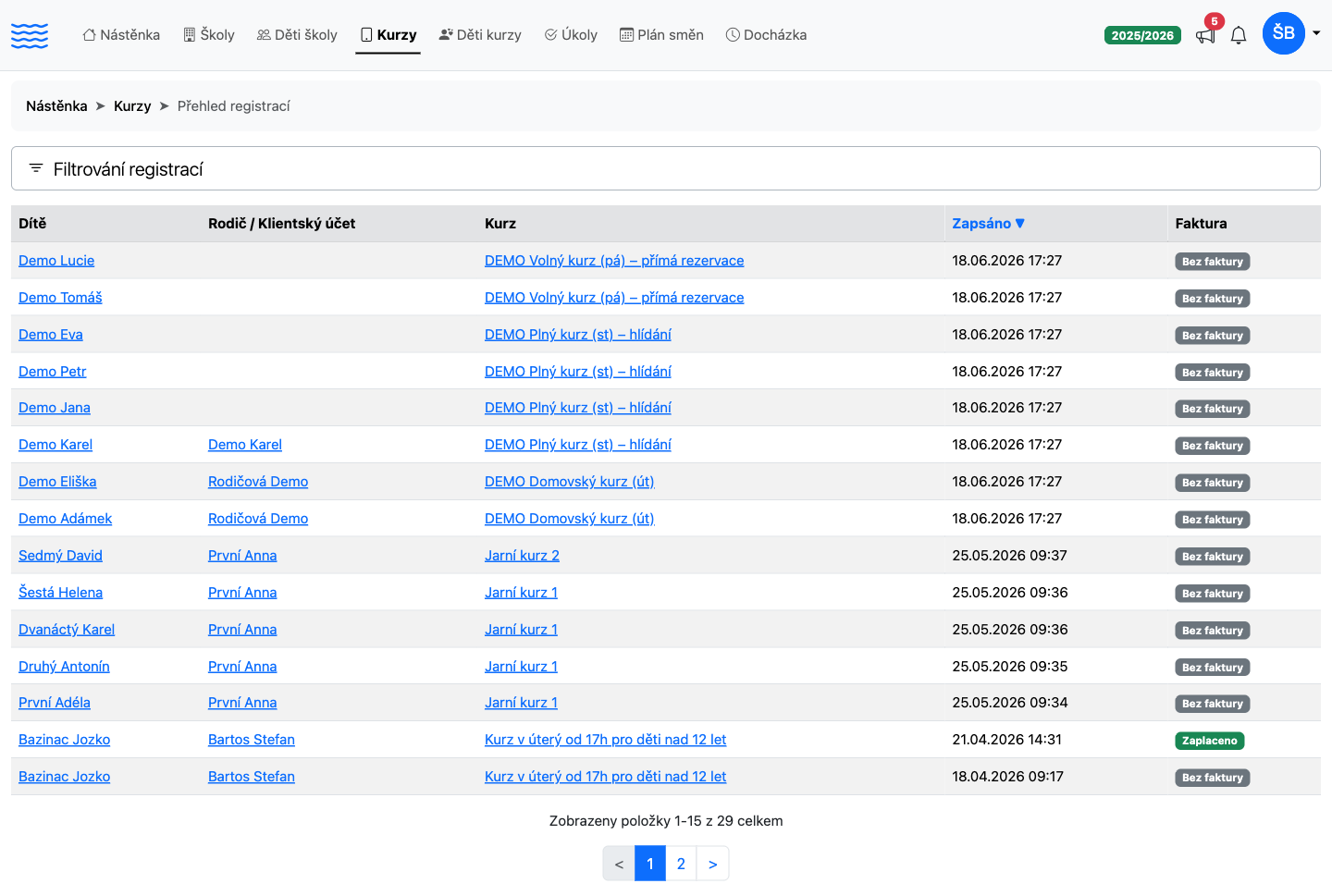This screenshot has width=1332, height=896.
Task: Open child Demo Eliška
Action: [x=57, y=482]
